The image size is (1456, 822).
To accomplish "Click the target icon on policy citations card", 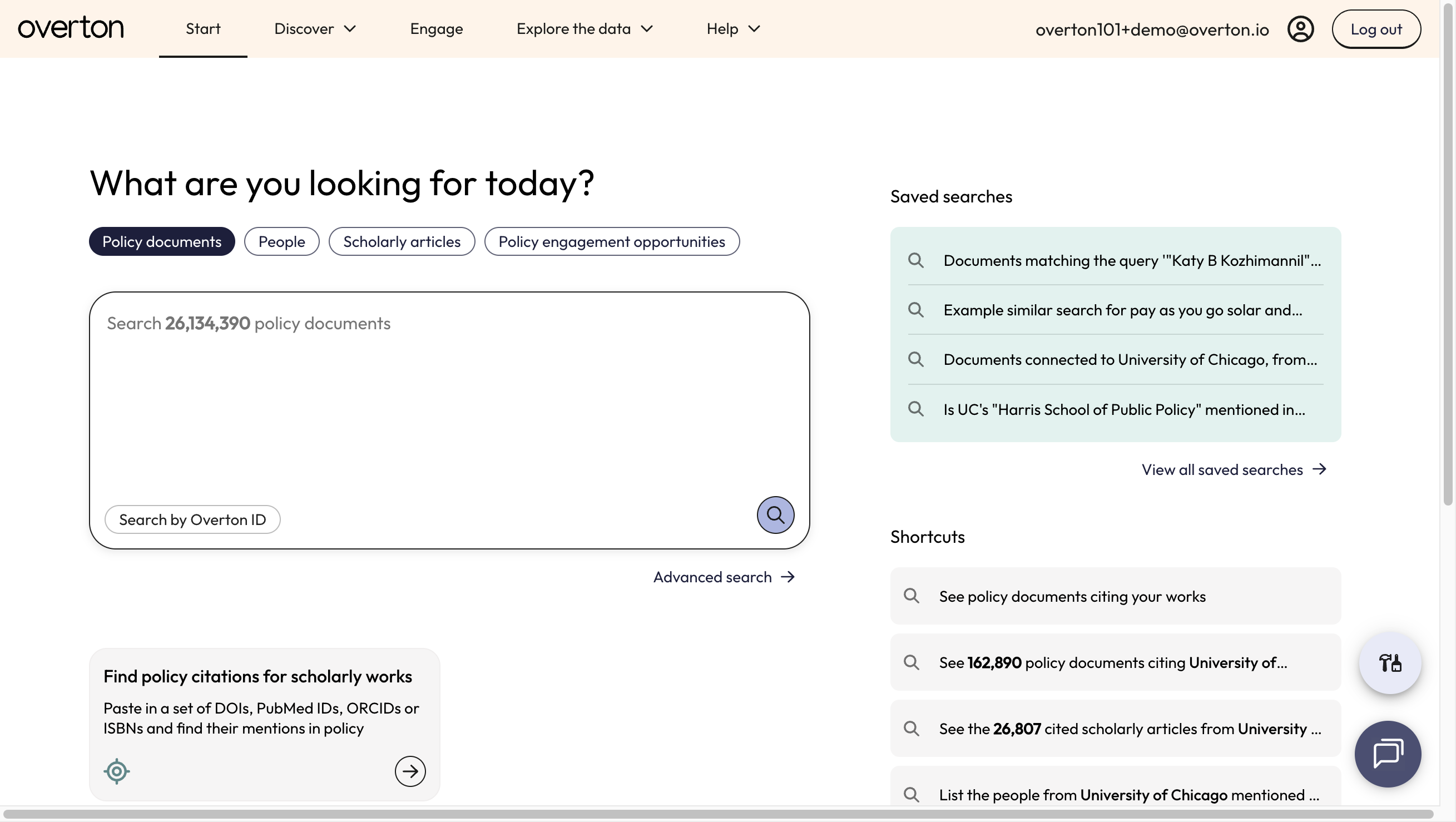I will click(x=116, y=771).
